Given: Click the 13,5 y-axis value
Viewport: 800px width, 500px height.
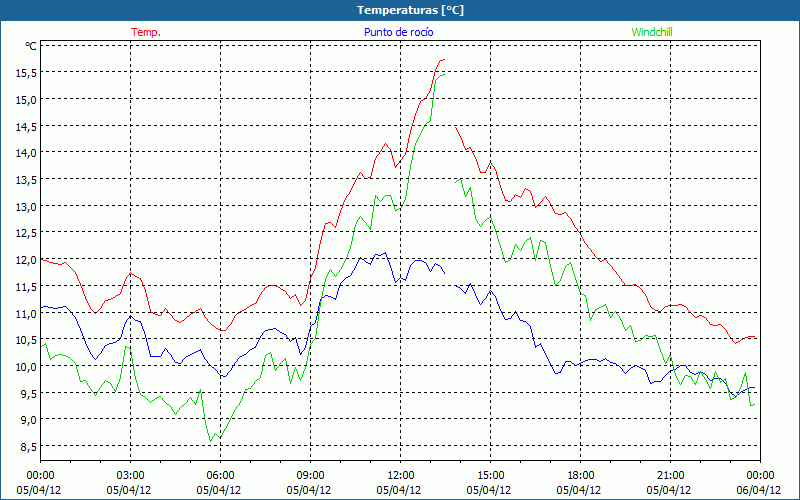Looking at the screenshot, I should coord(26,180).
